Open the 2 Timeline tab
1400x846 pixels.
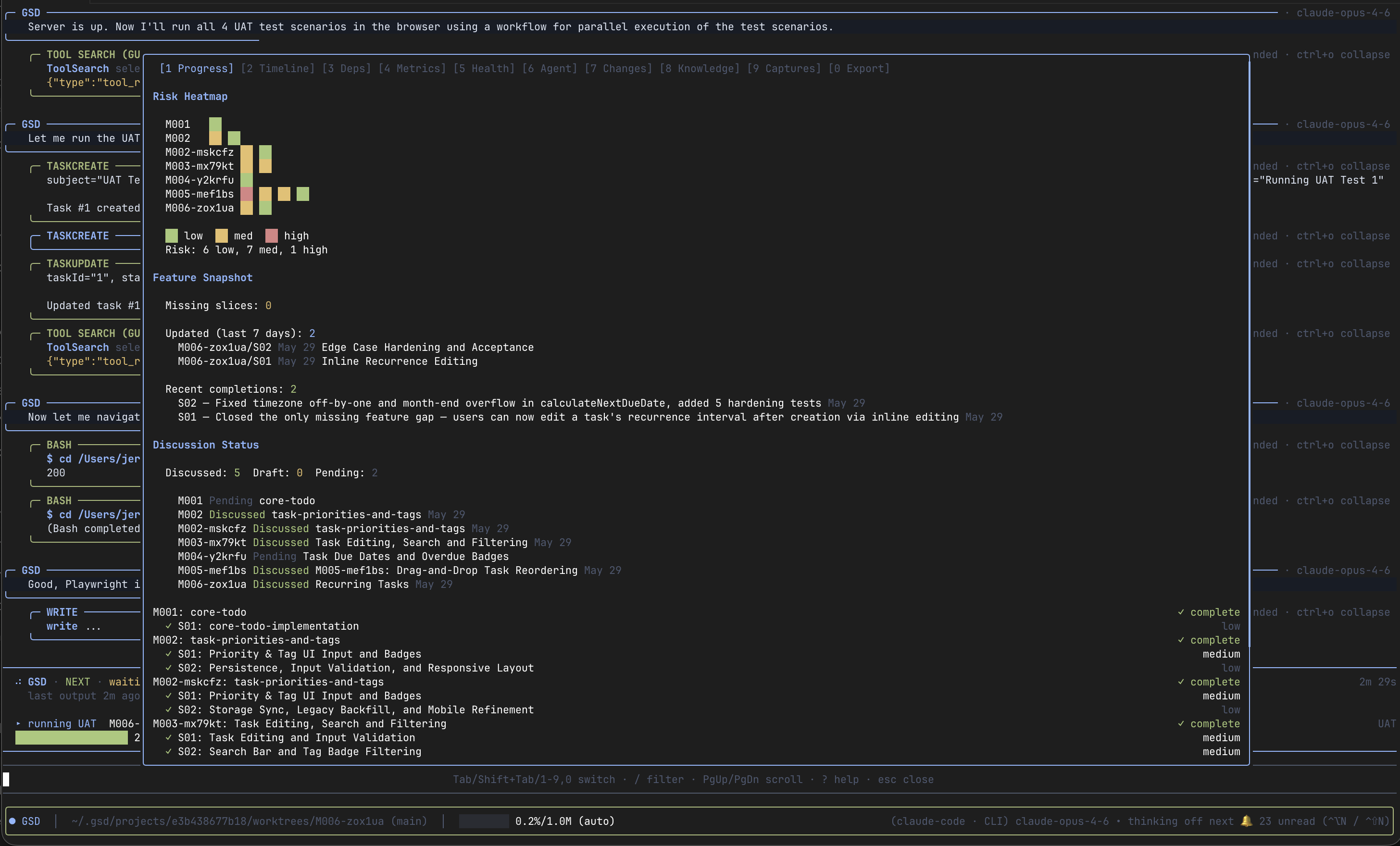pos(277,68)
